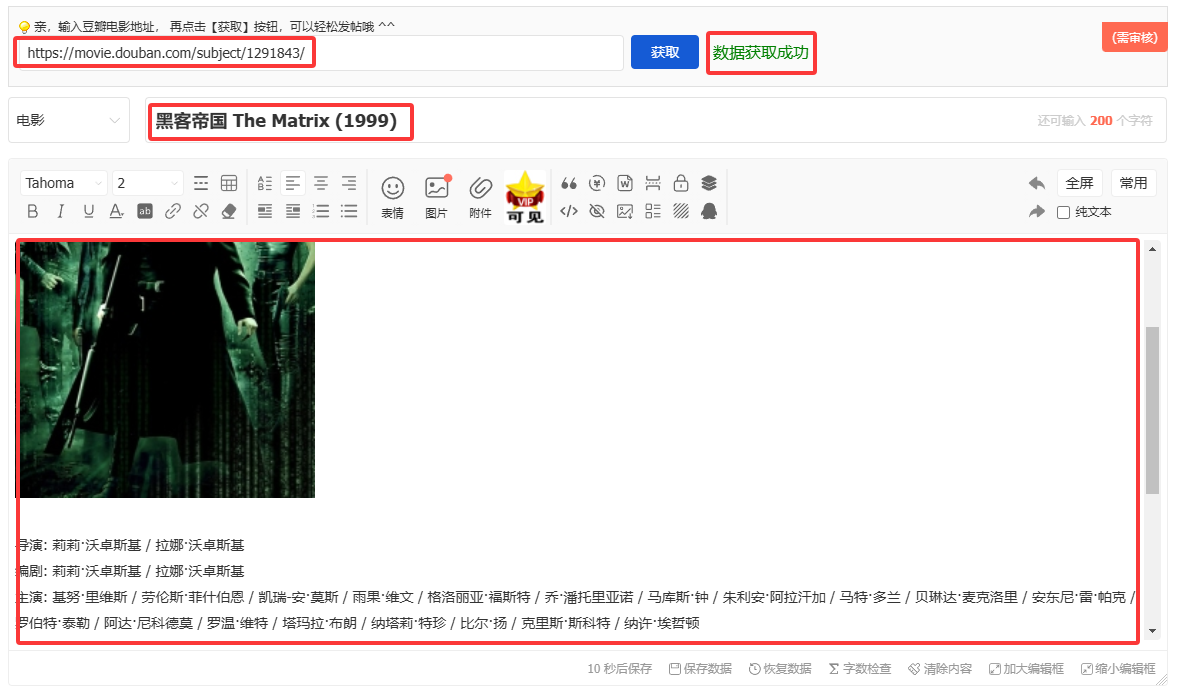Click the 编剧 writer line in the editor
Screen dimensions: 1177x693
131,571
